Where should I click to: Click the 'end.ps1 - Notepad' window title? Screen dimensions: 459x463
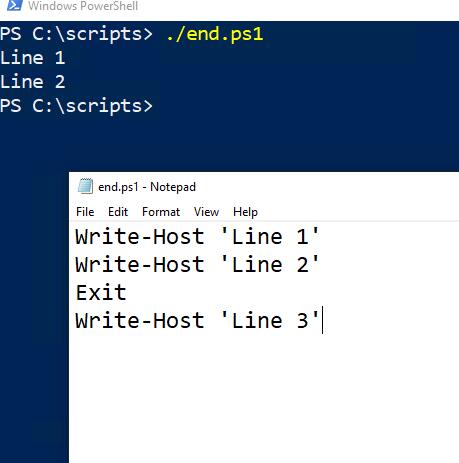tap(147, 187)
